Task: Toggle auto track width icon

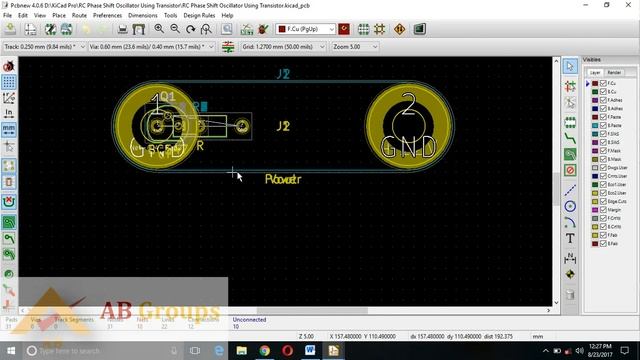Action: (x=228, y=47)
